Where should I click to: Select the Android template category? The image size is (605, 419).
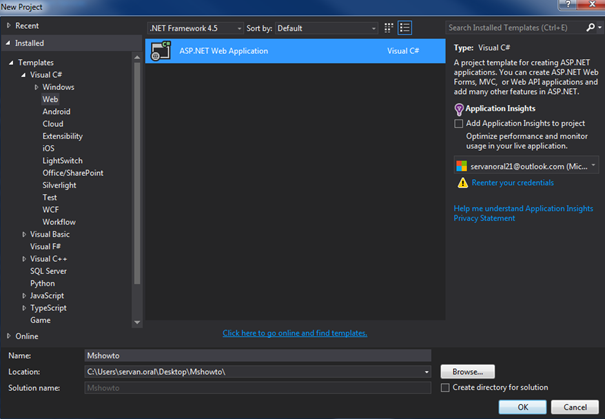coord(56,112)
